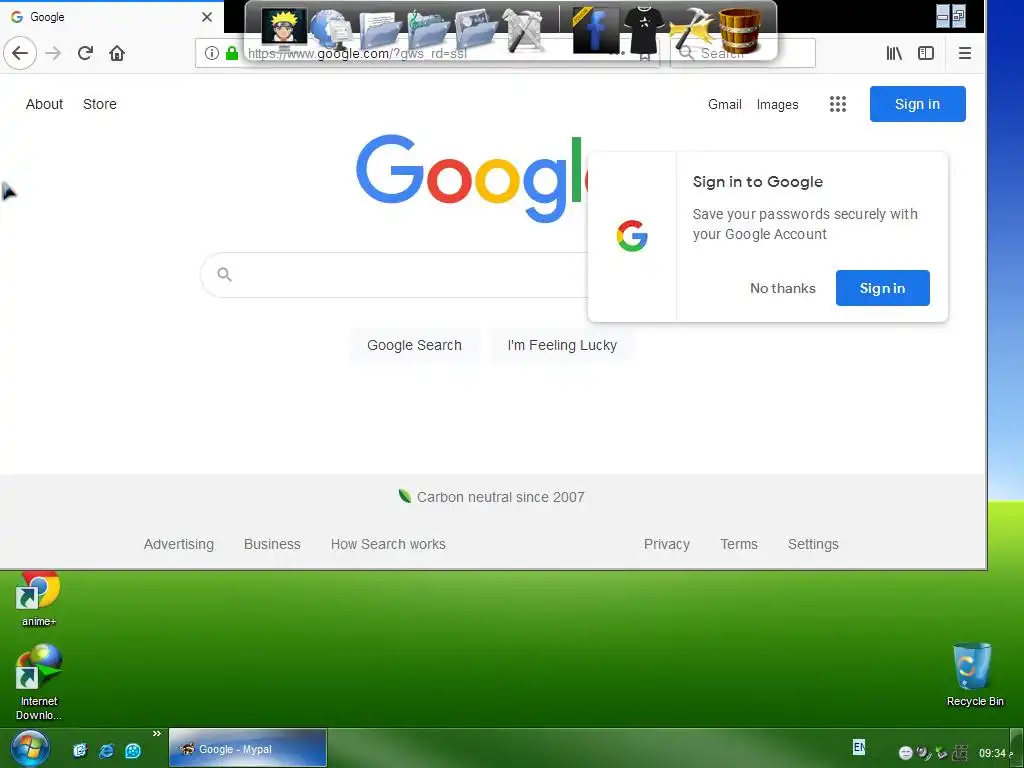Open the Terms footer link
The width and height of the screenshot is (1024, 768).
(x=739, y=544)
